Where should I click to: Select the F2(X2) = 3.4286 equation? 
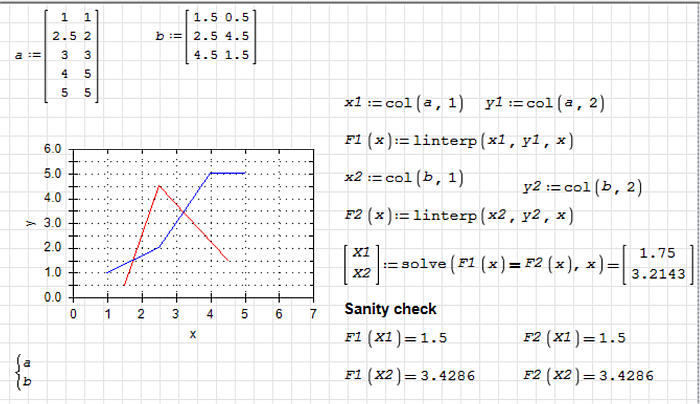point(588,376)
